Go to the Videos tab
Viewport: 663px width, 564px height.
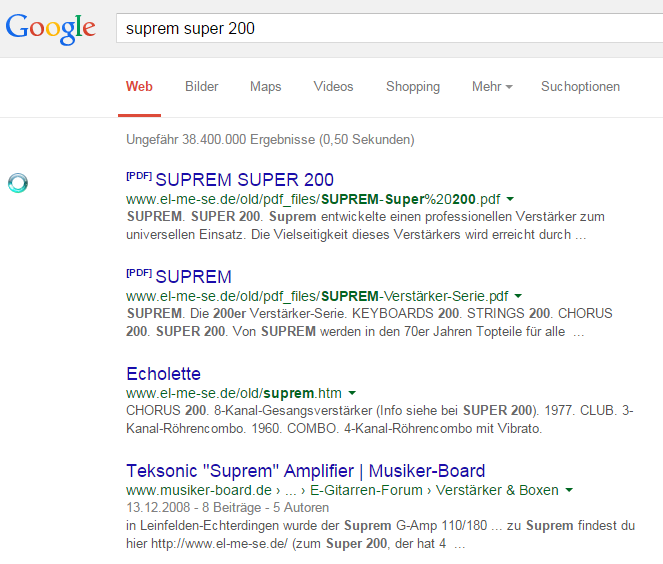tap(333, 87)
